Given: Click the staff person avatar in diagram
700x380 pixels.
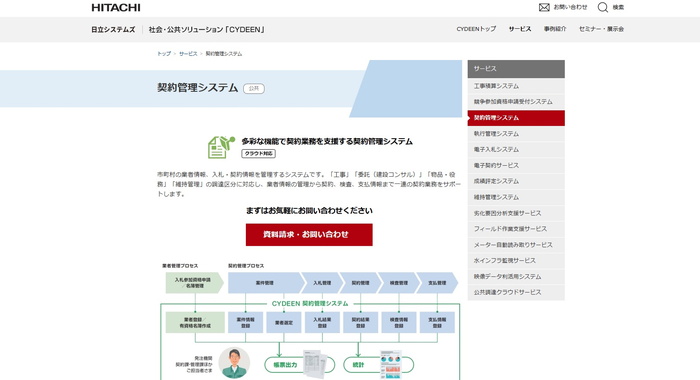Looking at the screenshot, I should (x=234, y=363).
